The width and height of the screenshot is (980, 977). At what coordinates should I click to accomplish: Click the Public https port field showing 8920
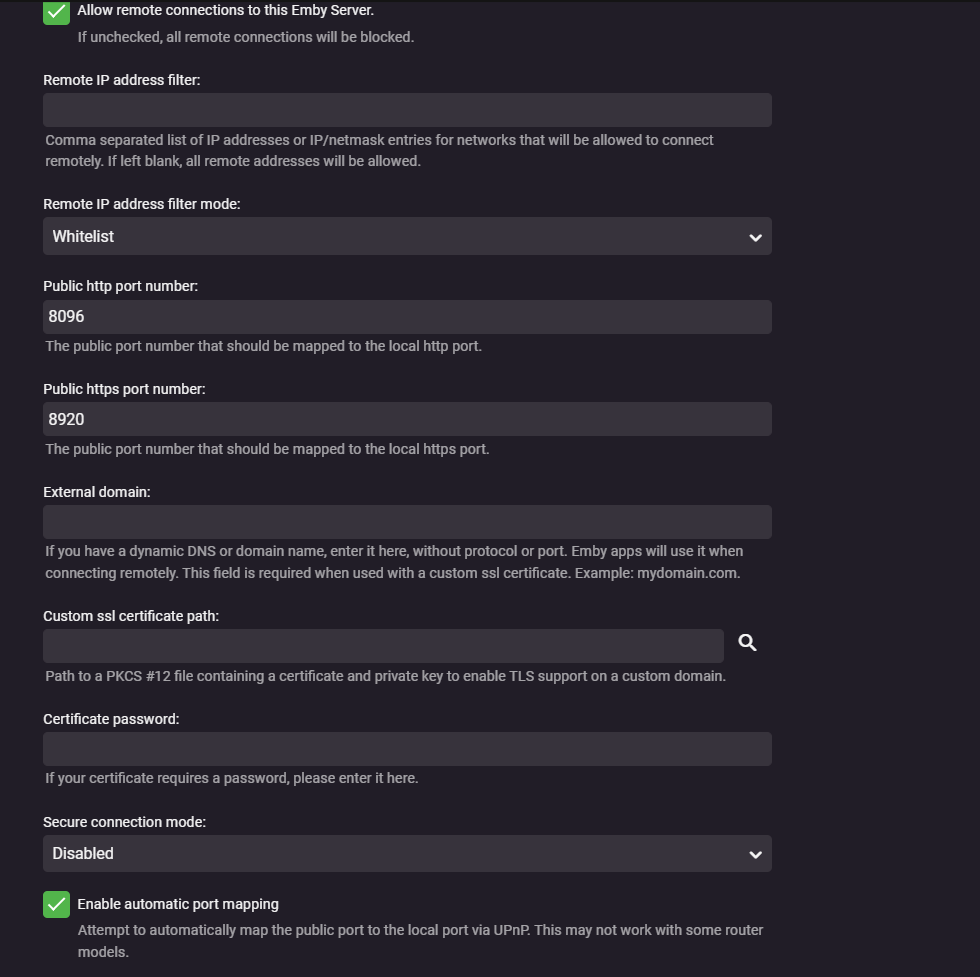(407, 420)
